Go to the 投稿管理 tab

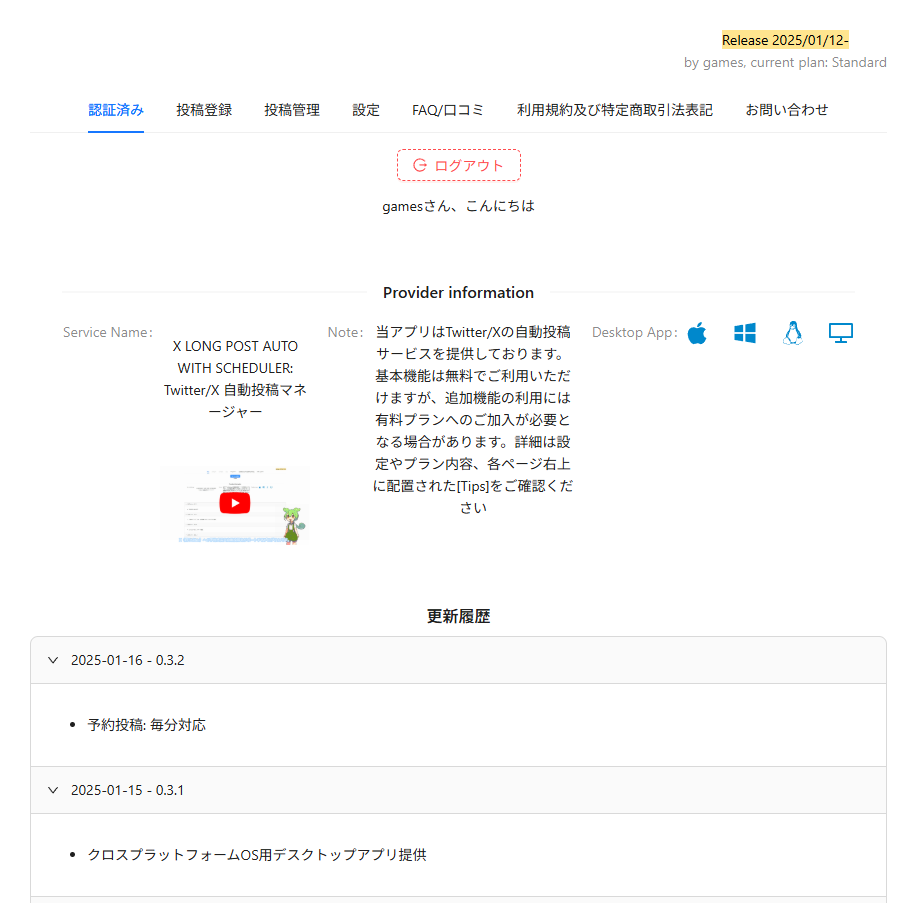click(291, 110)
